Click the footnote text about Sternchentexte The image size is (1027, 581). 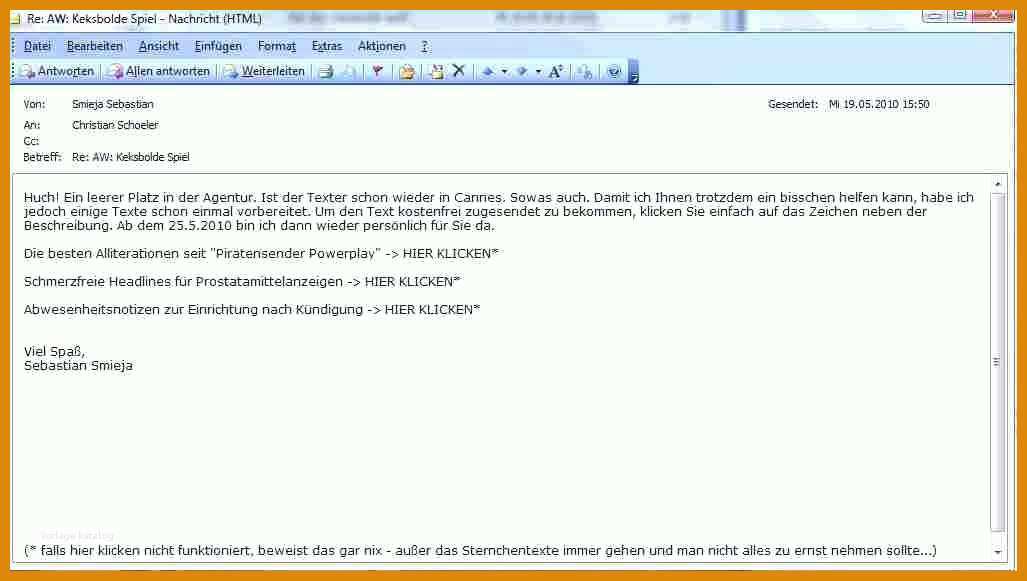click(480, 551)
